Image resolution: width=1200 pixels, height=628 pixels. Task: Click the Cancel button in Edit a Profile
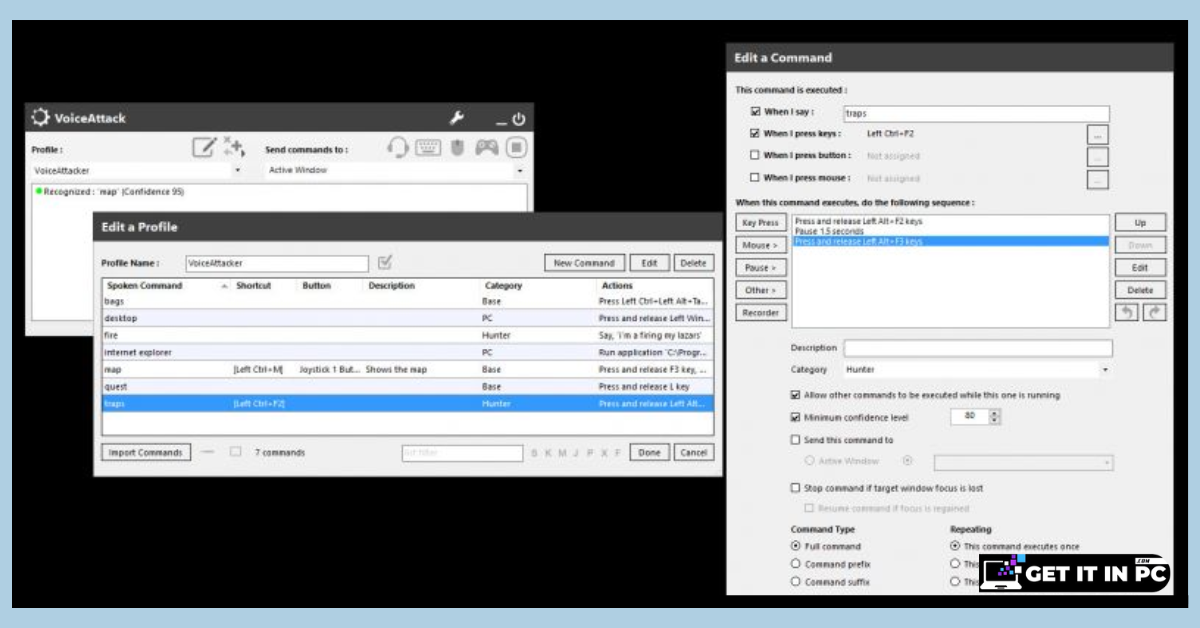pyautogui.click(x=694, y=453)
